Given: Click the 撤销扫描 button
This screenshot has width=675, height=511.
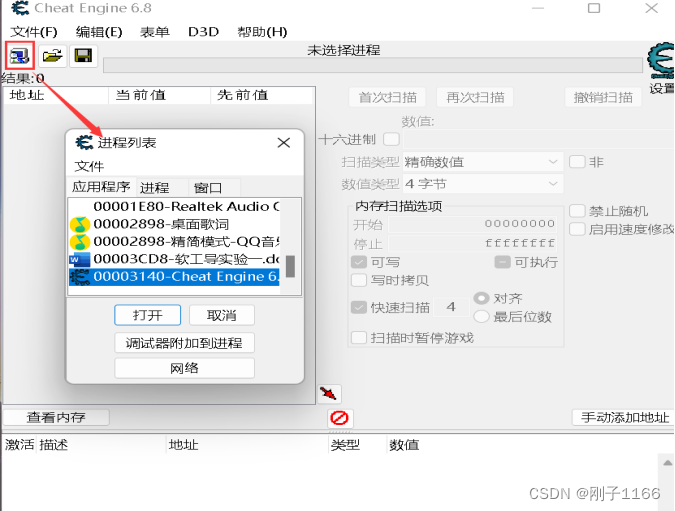Looking at the screenshot, I should click(x=603, y=97).
